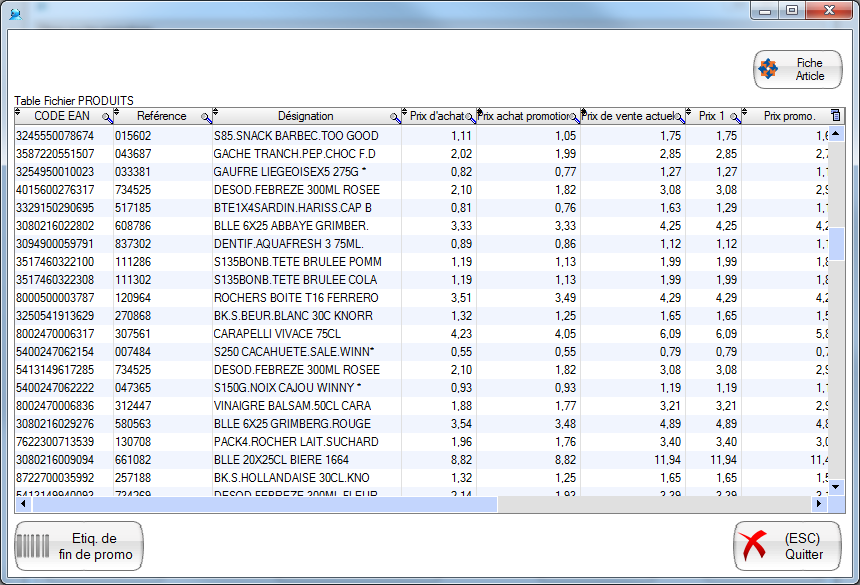Click the vertical scrollbar thumb
Viewport: 860px width, 585px height.
[837, 243]
